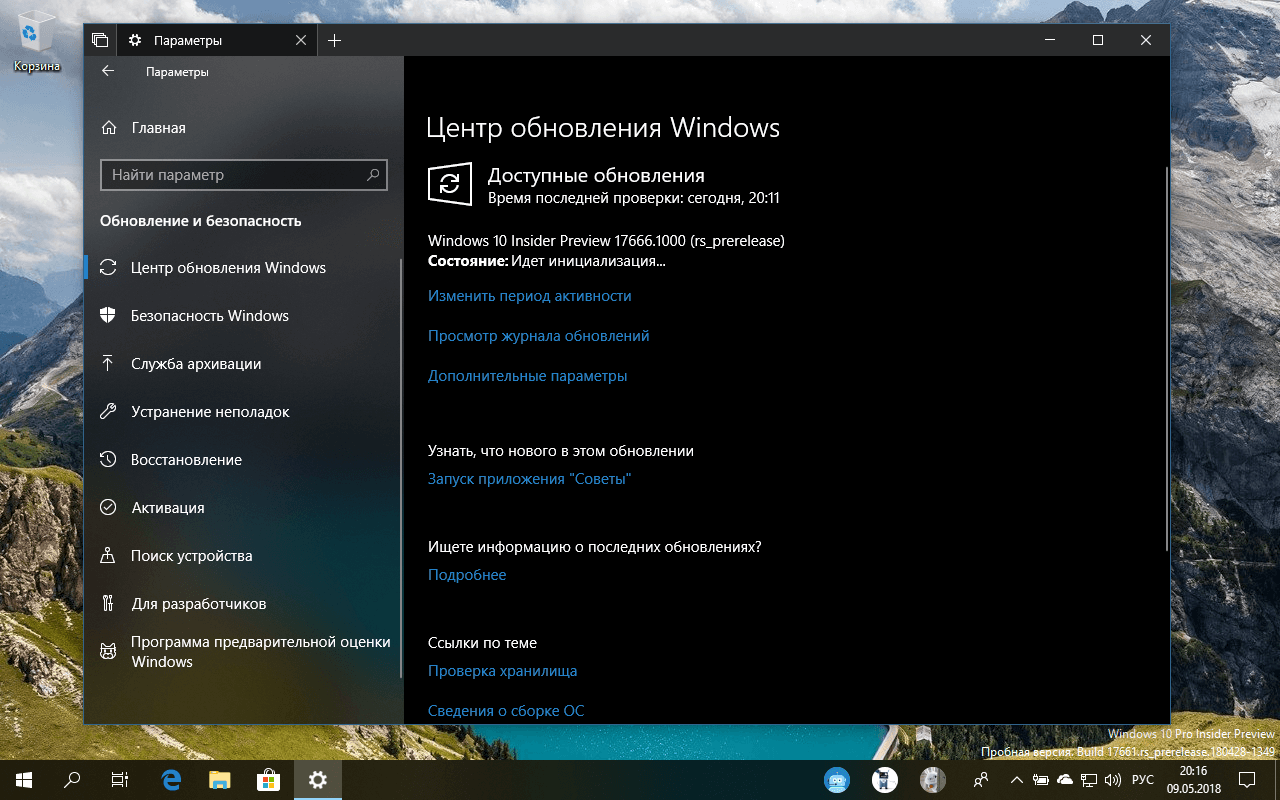Click the volume speaker tray icon

coord(1113,780)
